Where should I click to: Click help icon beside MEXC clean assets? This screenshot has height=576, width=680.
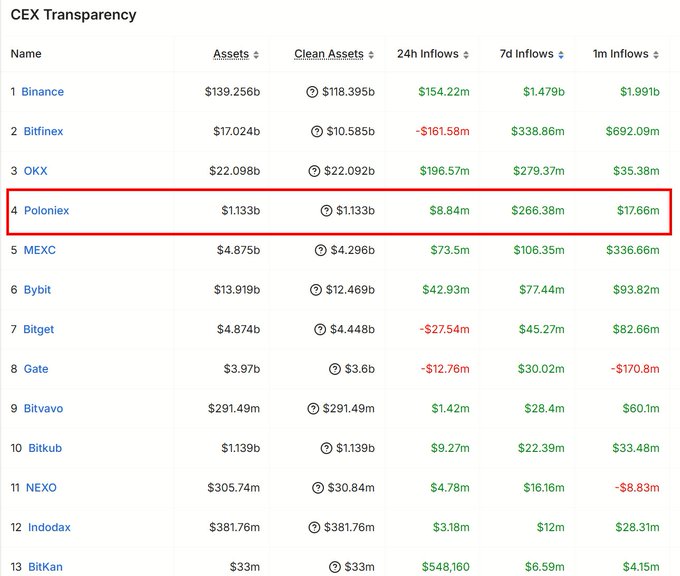click(x=320, y=250)
